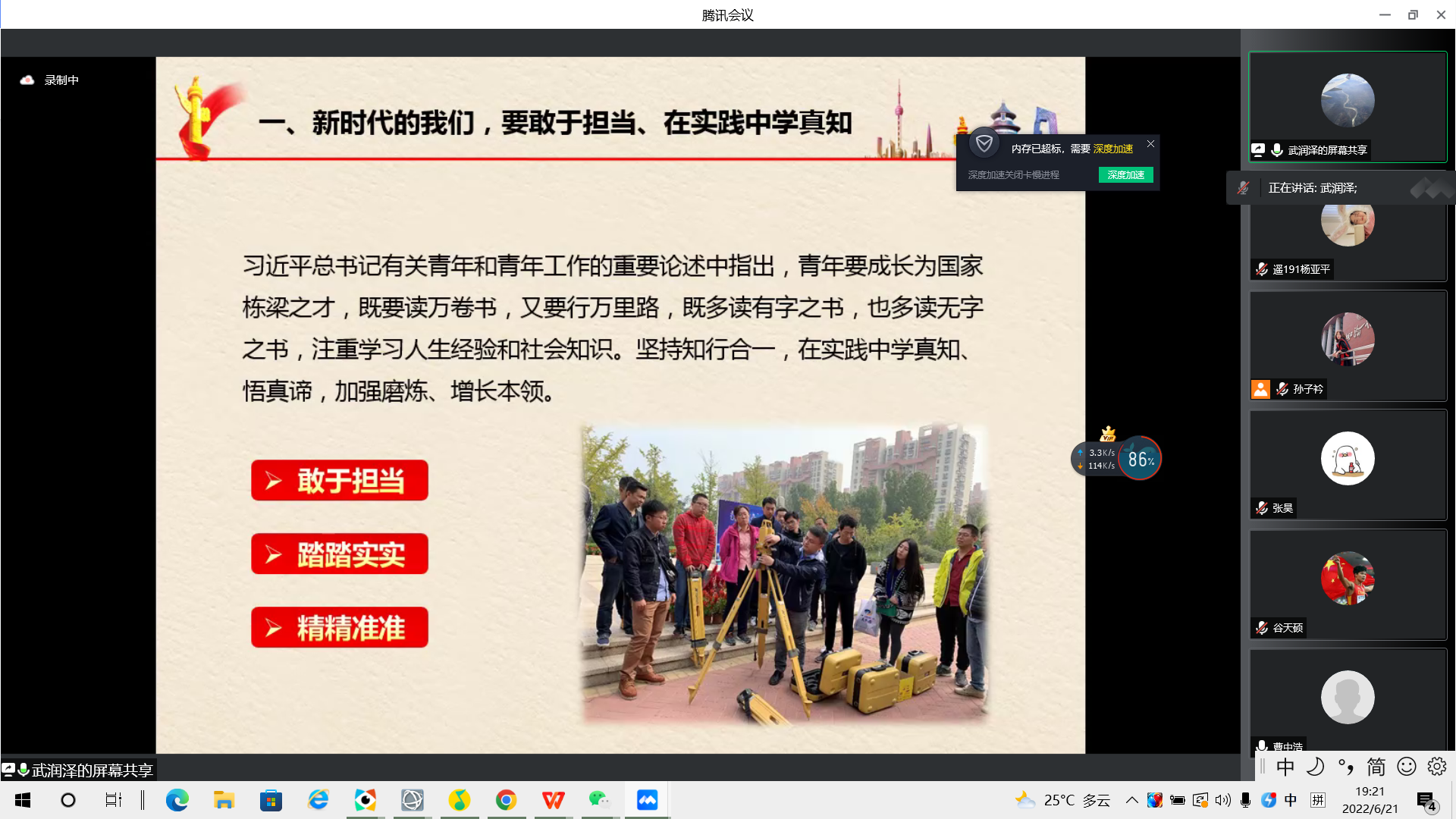Viewport: 1456px width, 819px height.
Task: Toggle the IME half/full-width moon icon
Action: [x=1315, y=767]
